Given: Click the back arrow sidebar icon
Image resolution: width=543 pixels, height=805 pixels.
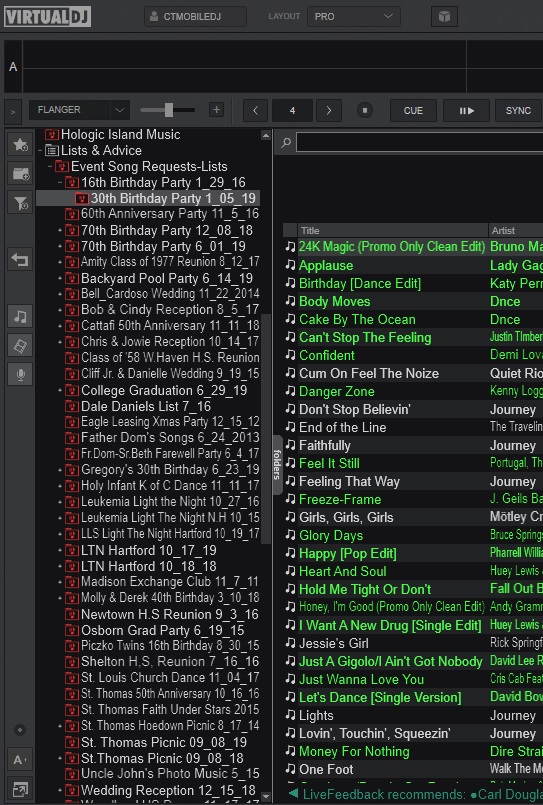Looking at the screenshot, I should [21, 259].
